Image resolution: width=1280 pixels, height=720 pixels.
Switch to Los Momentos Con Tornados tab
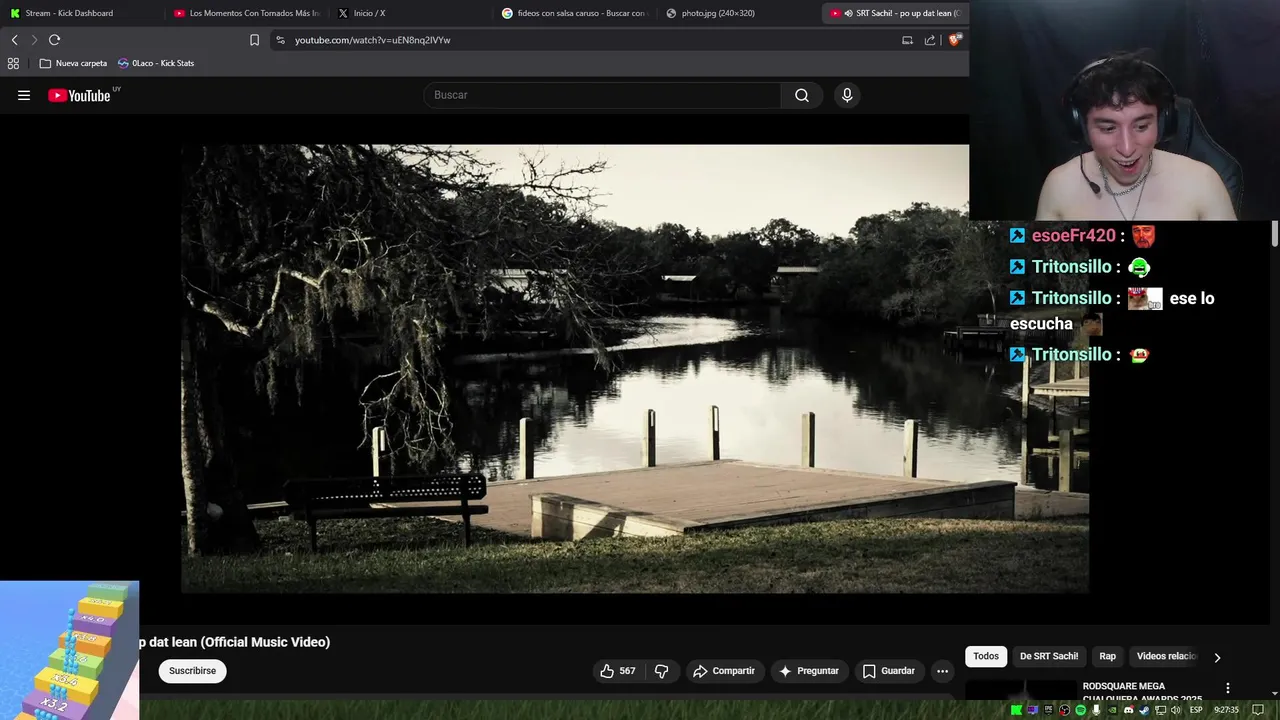pyautogui.click(x=246, y=13)
